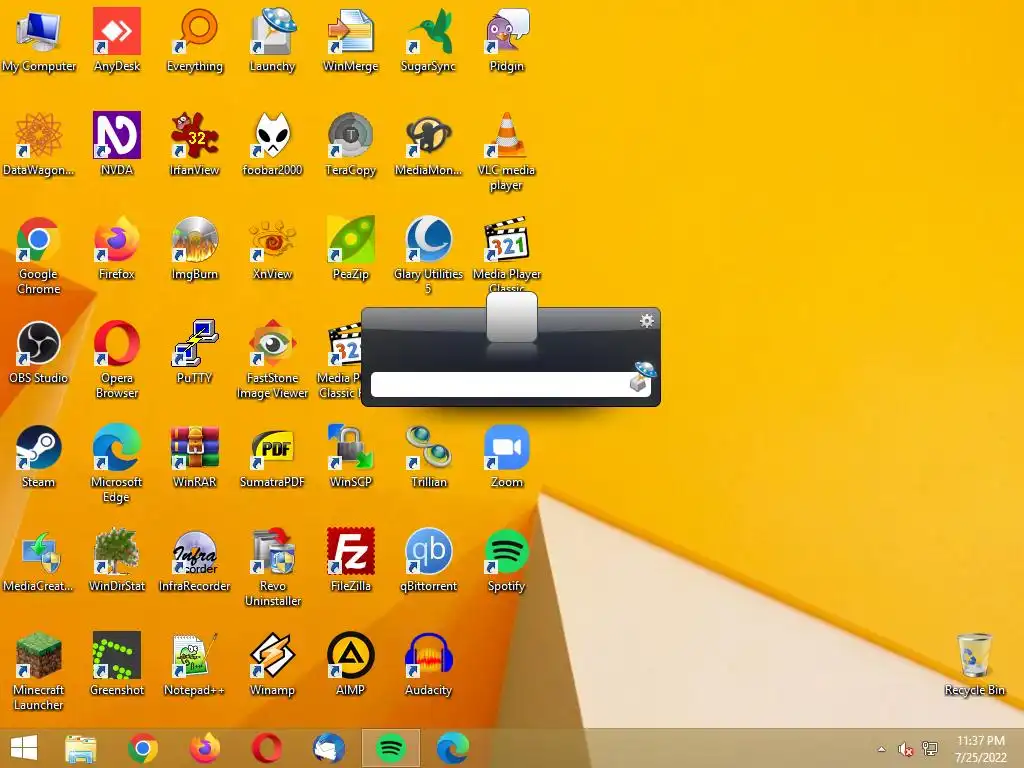Open File Explorer from the taskbar

[81, 748]
